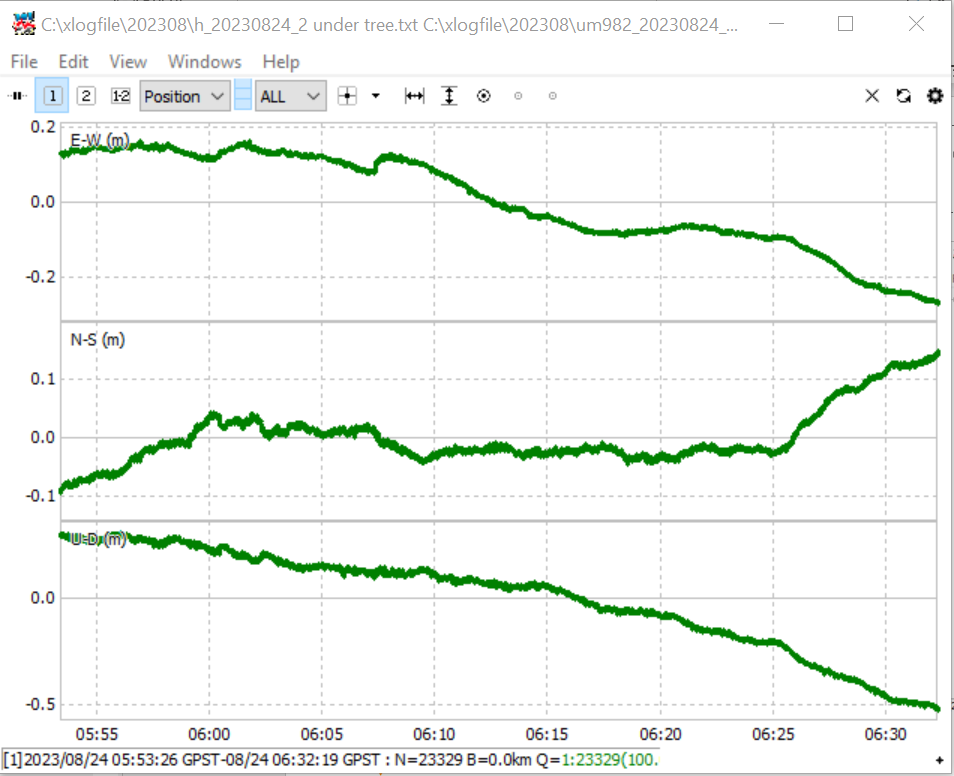954x776 pixels.
Task: Click the green Q=1:23329 status text
Action: click(x=610, y=760)
